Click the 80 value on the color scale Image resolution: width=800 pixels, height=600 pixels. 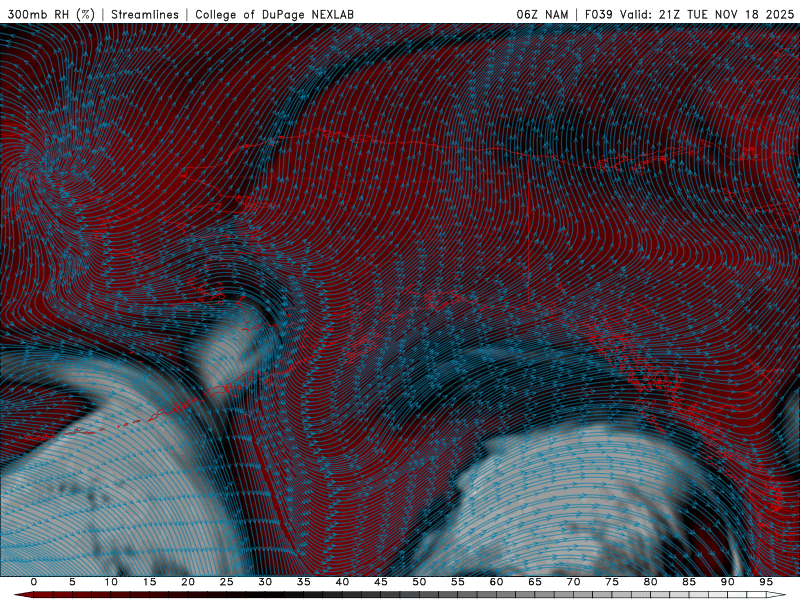click(650, 582)
